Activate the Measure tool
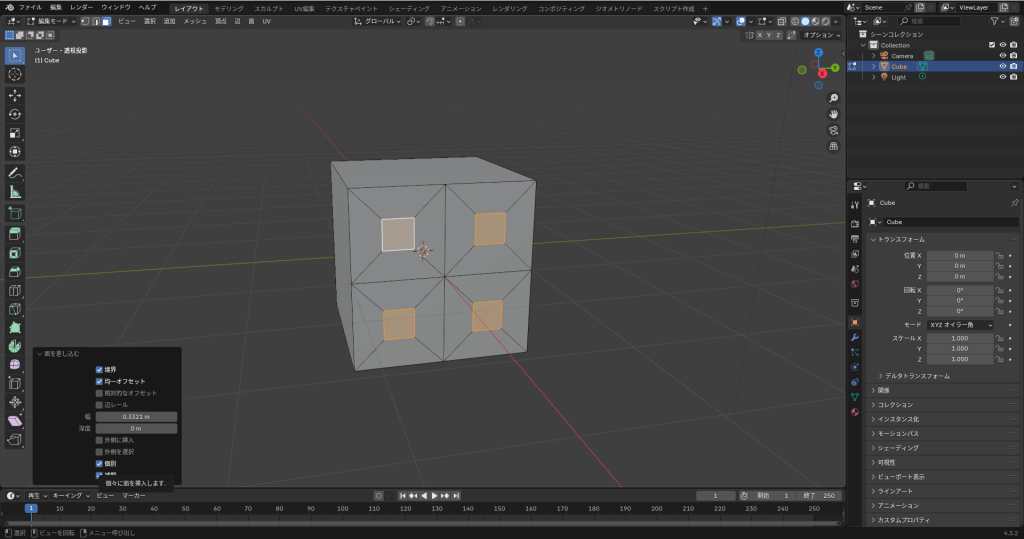This screenshot has height=539, width=1024. [15, 191]
